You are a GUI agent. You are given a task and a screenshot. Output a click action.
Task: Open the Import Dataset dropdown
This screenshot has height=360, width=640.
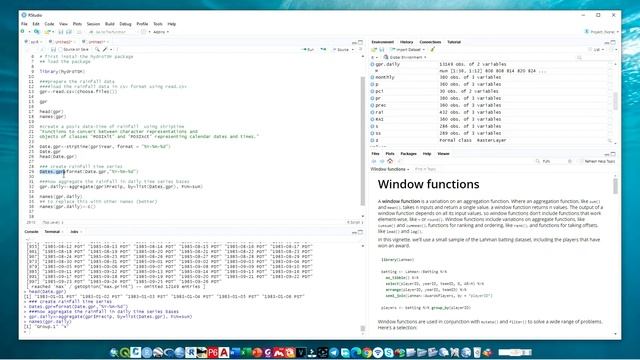click(407, 49)
